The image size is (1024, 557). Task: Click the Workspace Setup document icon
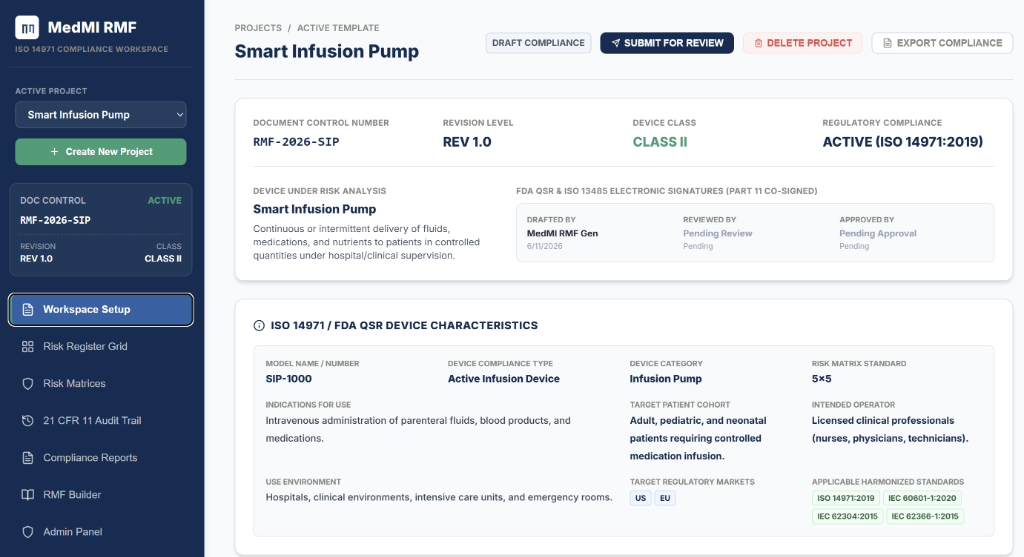[27, 310]
